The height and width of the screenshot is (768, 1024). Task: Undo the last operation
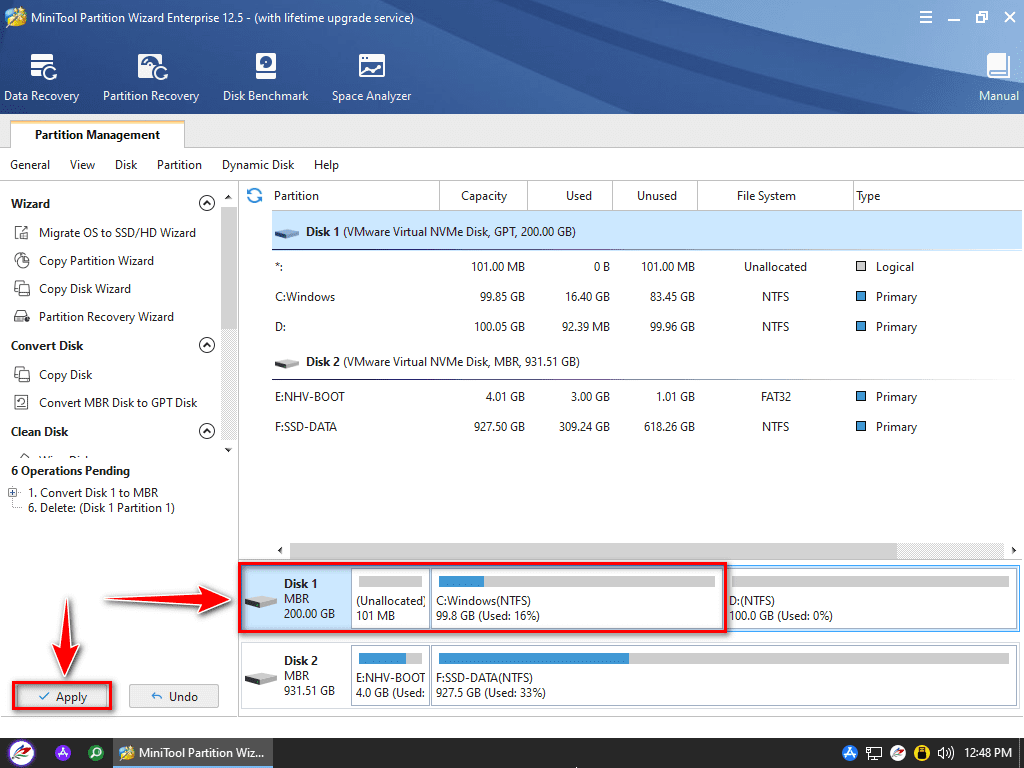(x=173, y=695)
